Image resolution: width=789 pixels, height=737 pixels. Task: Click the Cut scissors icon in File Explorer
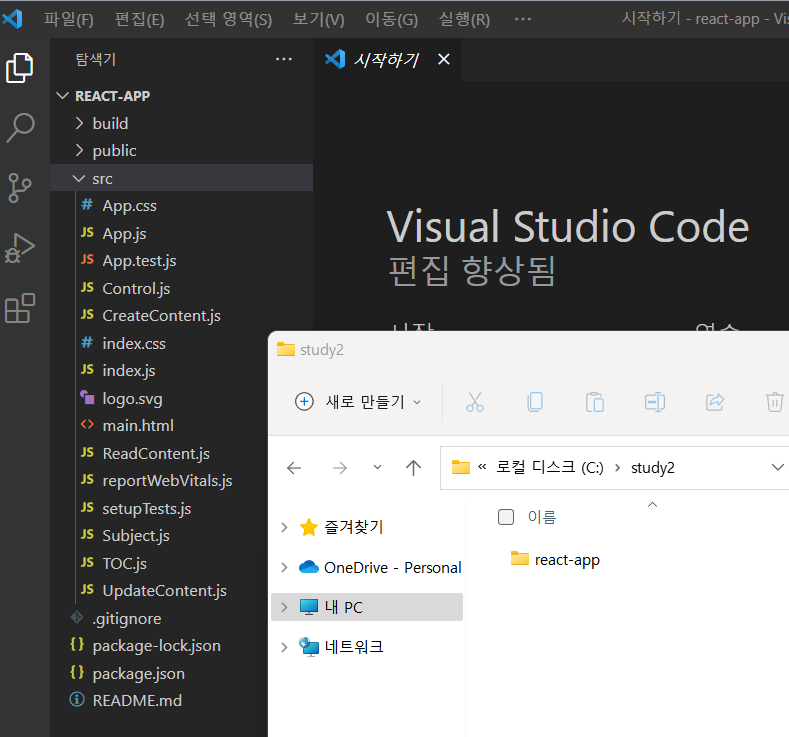(475, 402)
